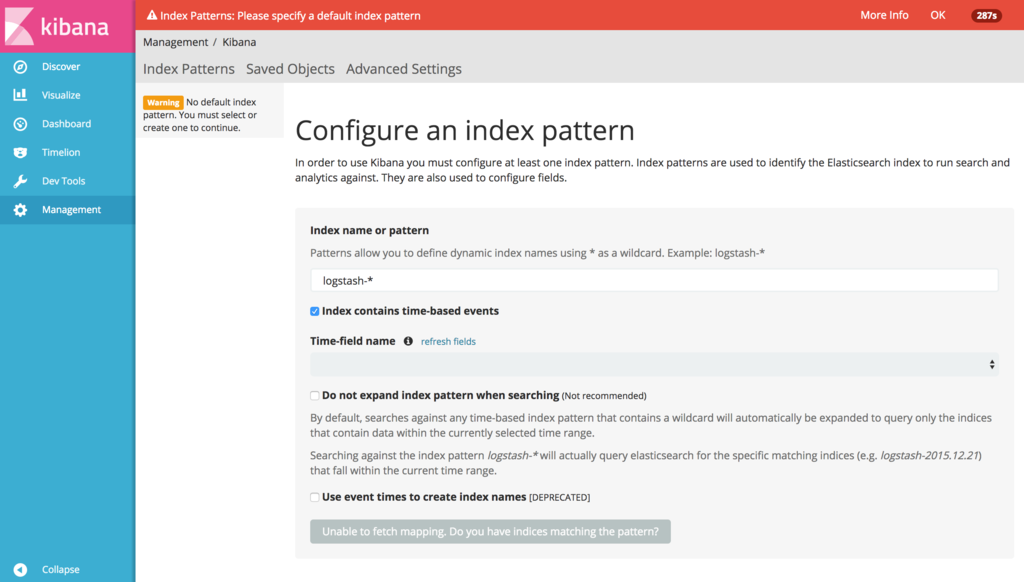Click the warning triangle icon in banner
Image resolution: width=1024 pixels, height=582 pixels.
pos(152,15)
